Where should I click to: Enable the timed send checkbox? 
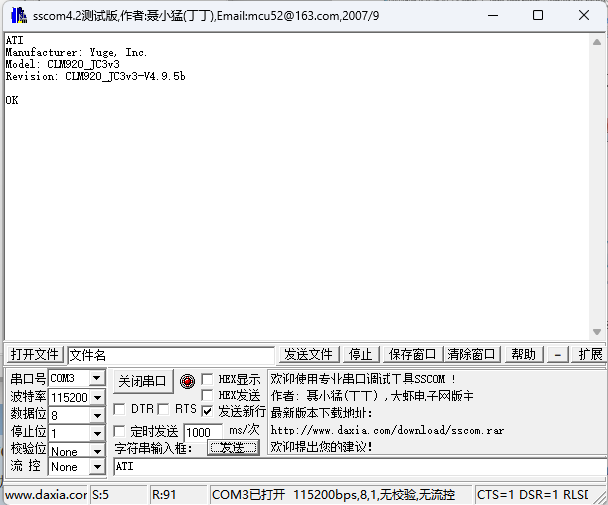pos(119,431)
